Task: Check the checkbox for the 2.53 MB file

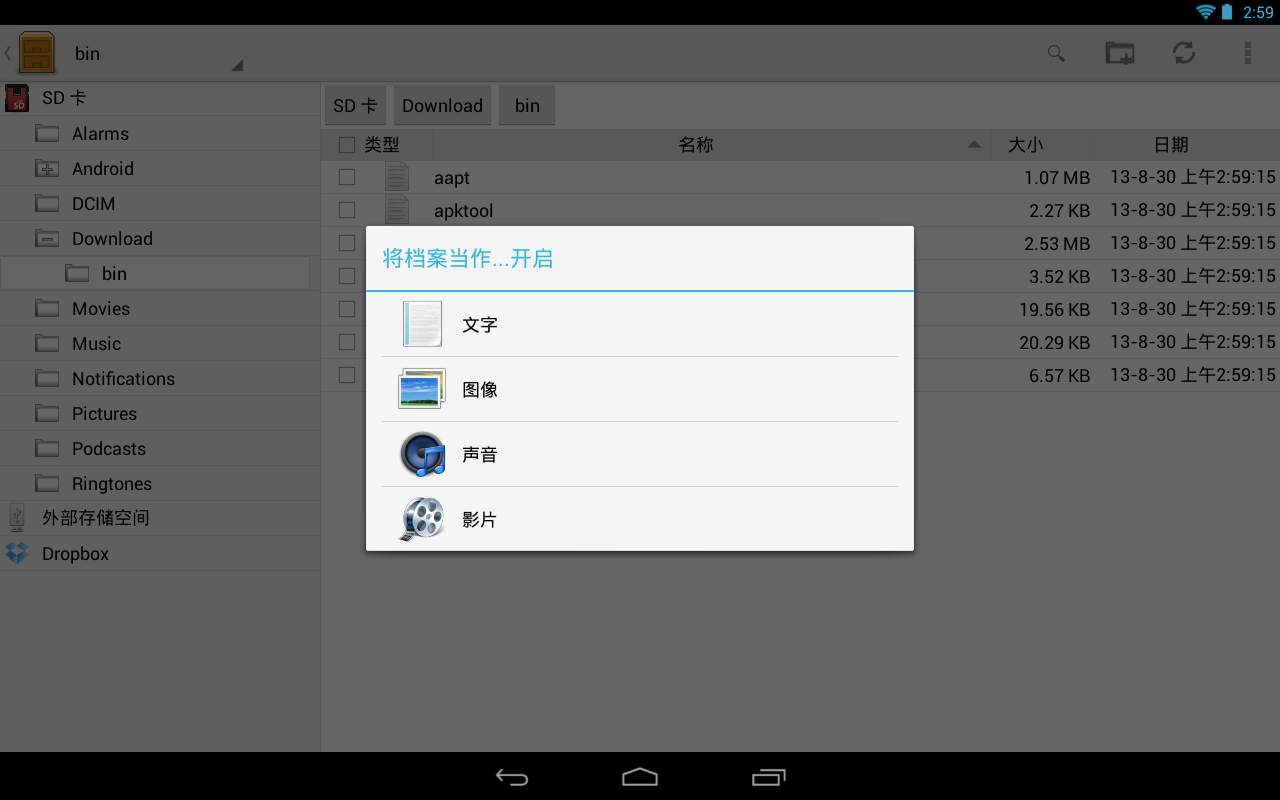Action: 347,243
